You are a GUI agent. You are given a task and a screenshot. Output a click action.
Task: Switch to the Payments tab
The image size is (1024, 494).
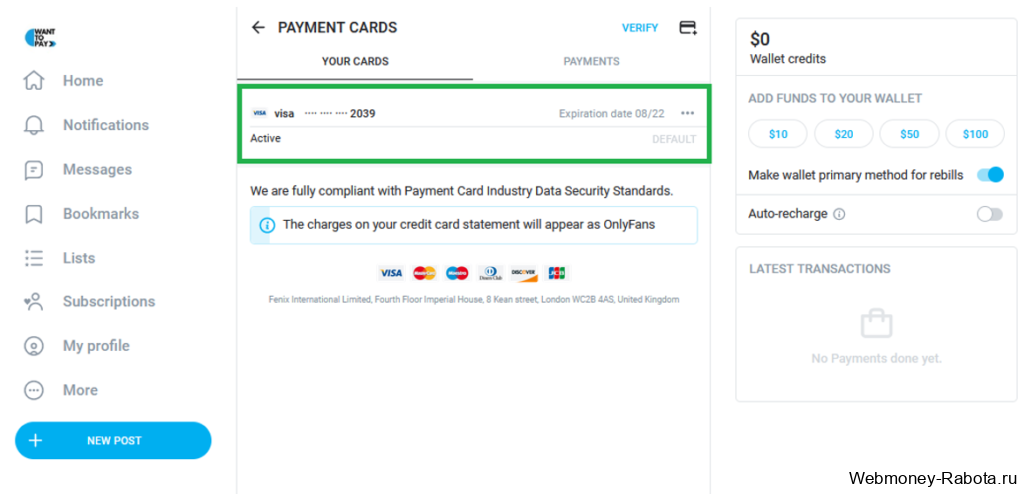click(591, 61)
